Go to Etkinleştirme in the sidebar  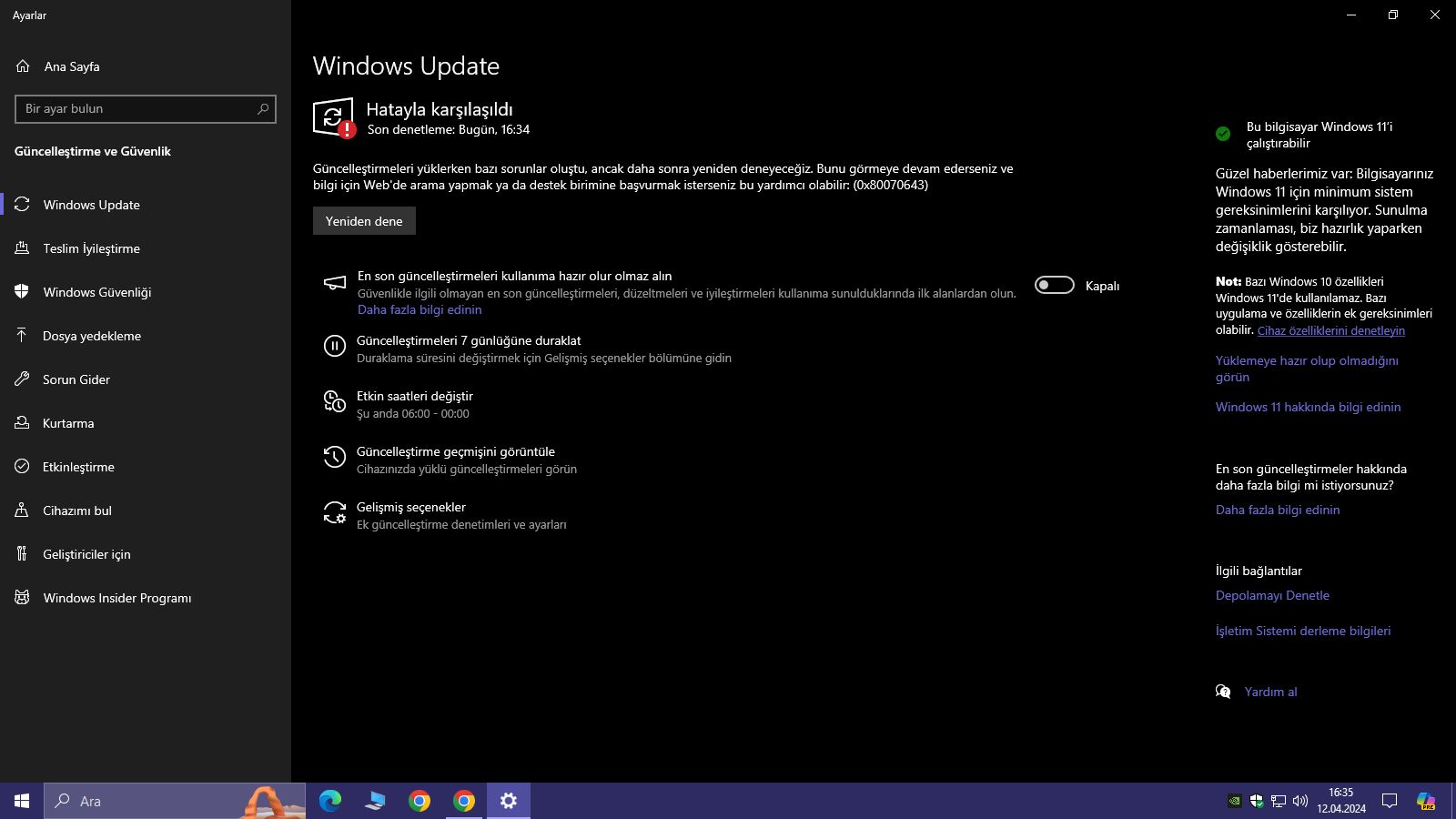point(146,467)
